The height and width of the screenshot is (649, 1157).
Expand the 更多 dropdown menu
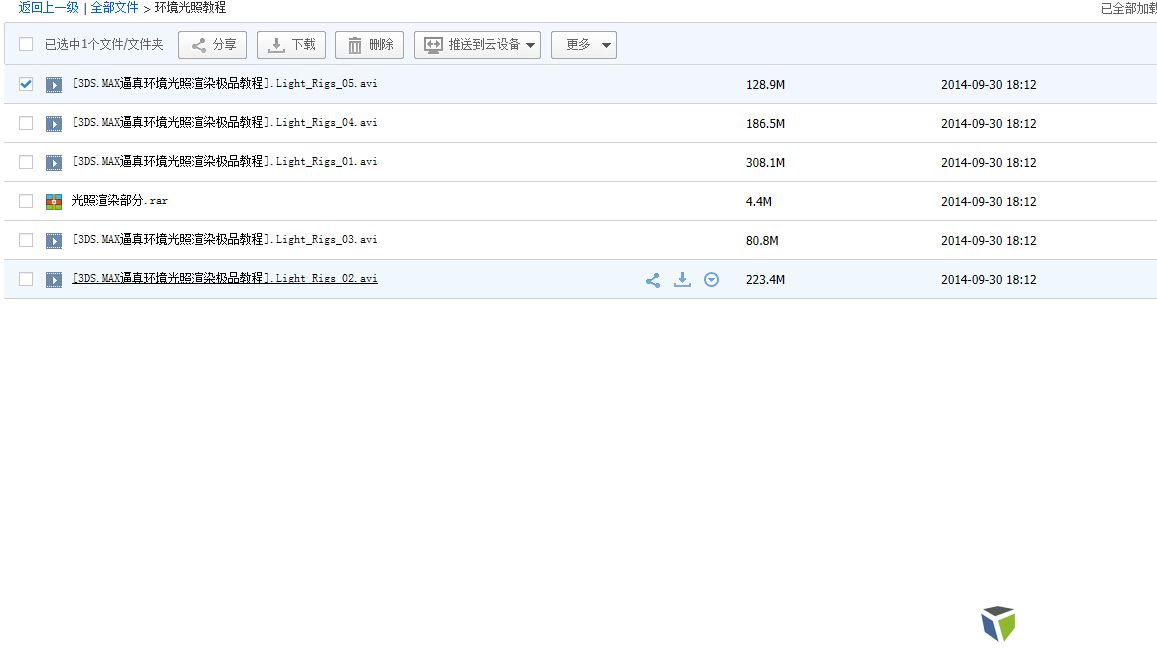(x=584, y=45)
